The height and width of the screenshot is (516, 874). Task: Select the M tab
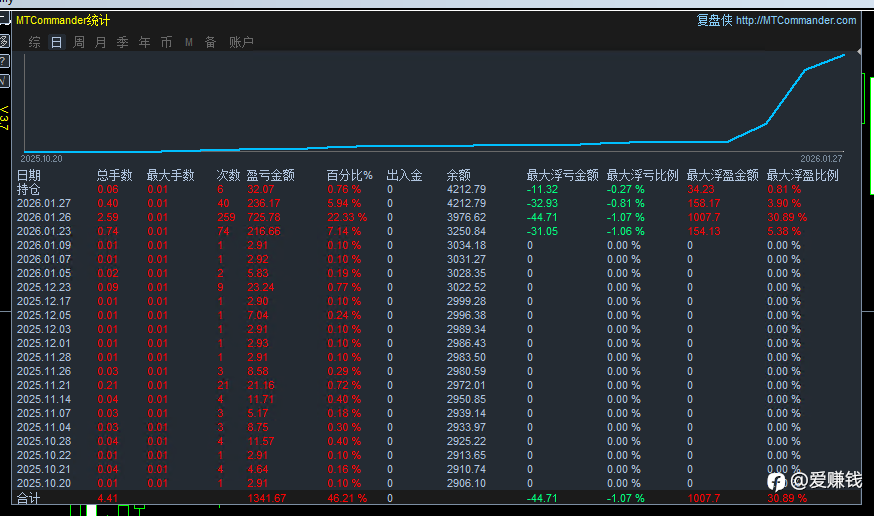click(x=188, y=42)
